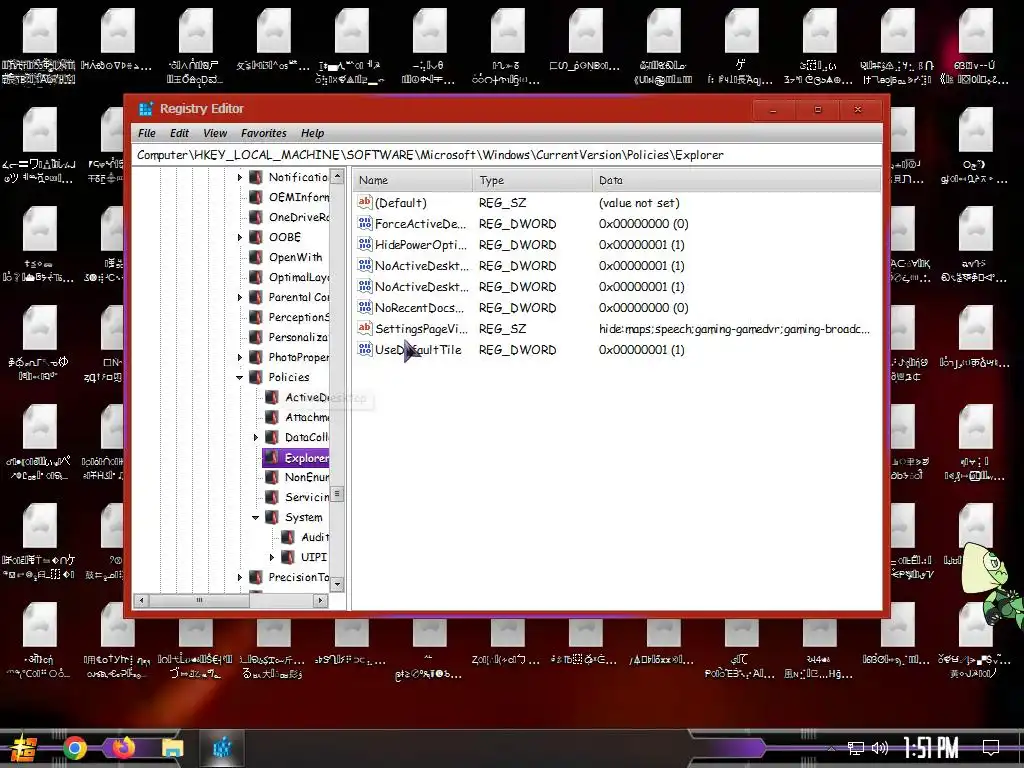Click the Registry Editor taskbar button
Screen dimensions: 1024x768
pyautogui.click(x=222, y=748)
